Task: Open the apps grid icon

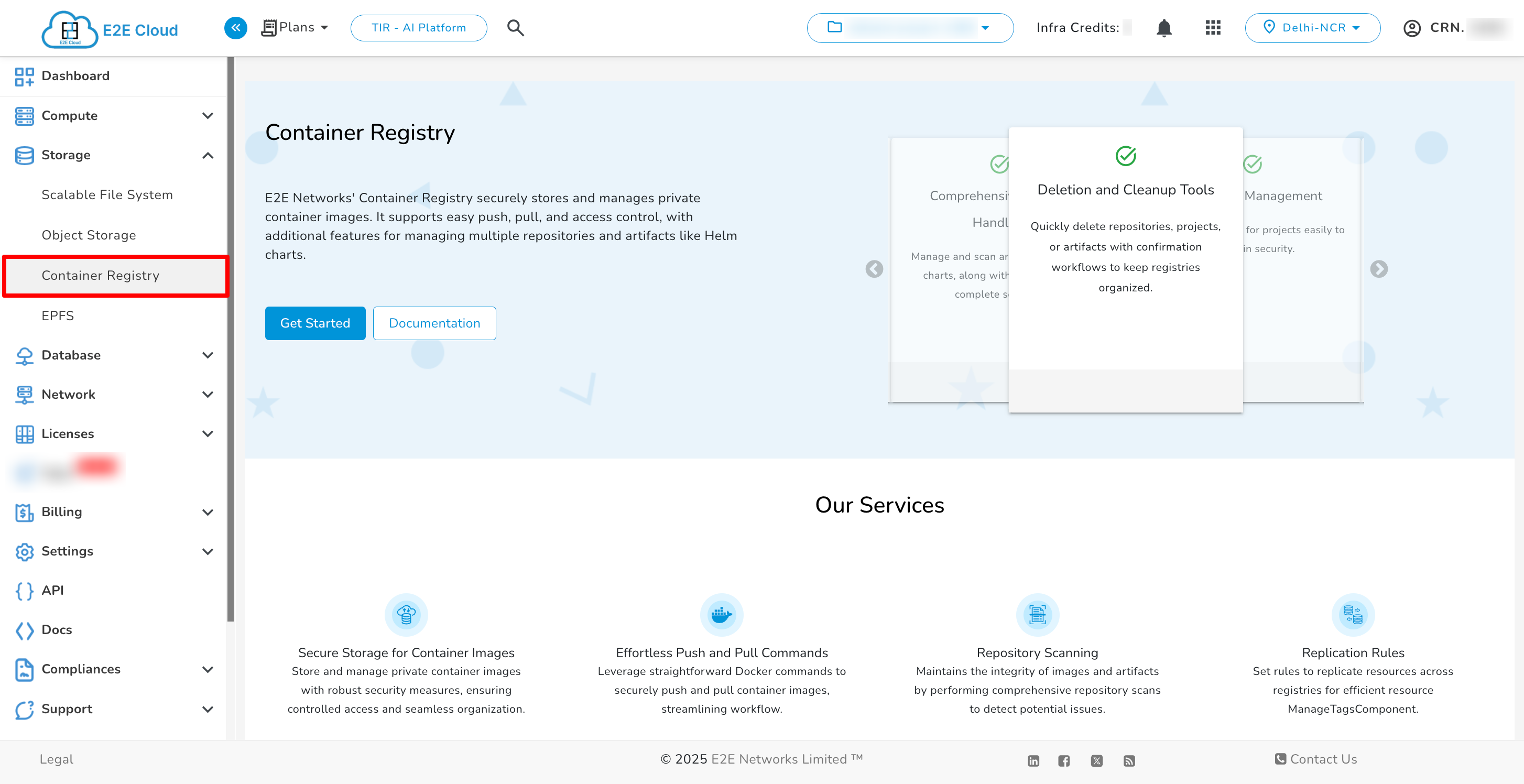Action: (1212, 27)
